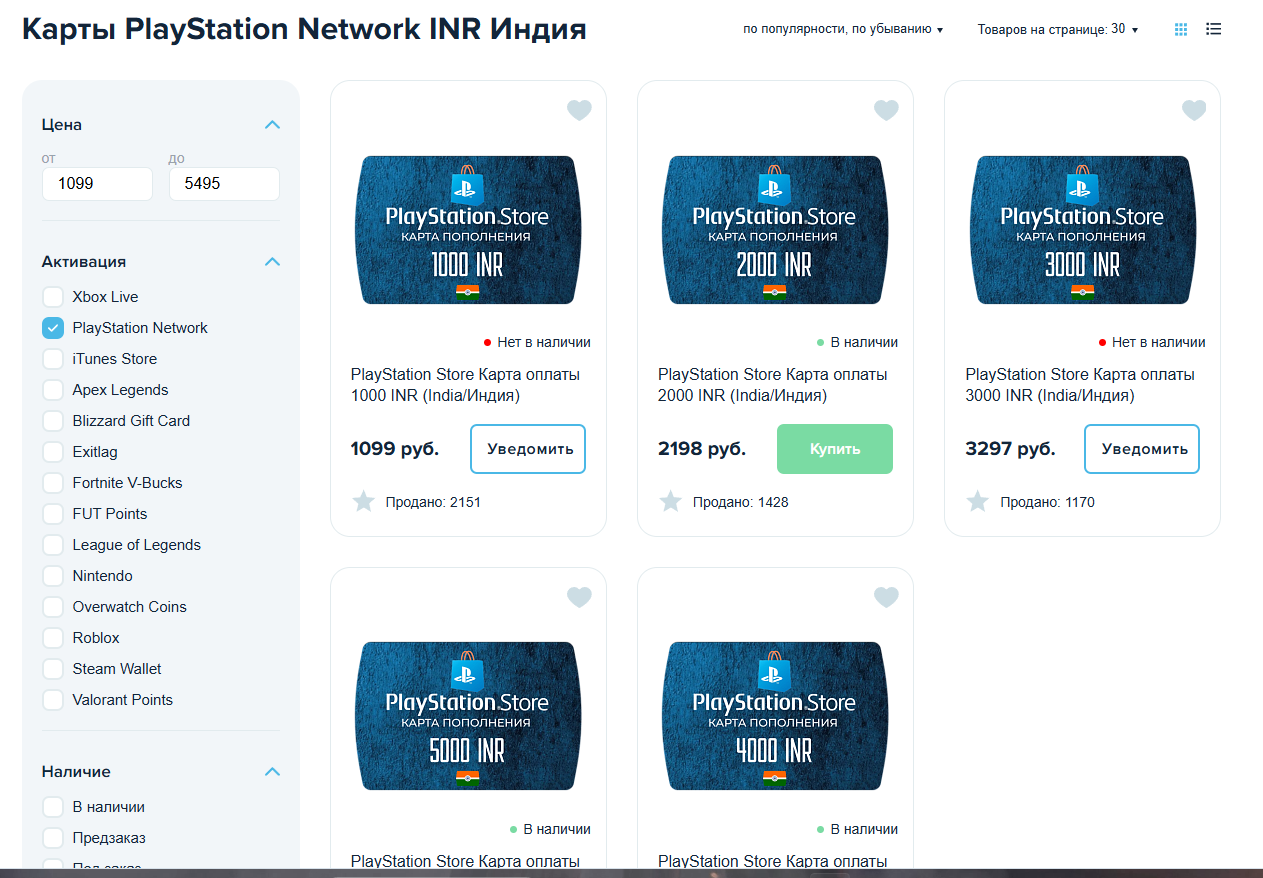Add 3000 INR card to favorites
Viewport: 1263px width, 878px height.
(1194, 110)
